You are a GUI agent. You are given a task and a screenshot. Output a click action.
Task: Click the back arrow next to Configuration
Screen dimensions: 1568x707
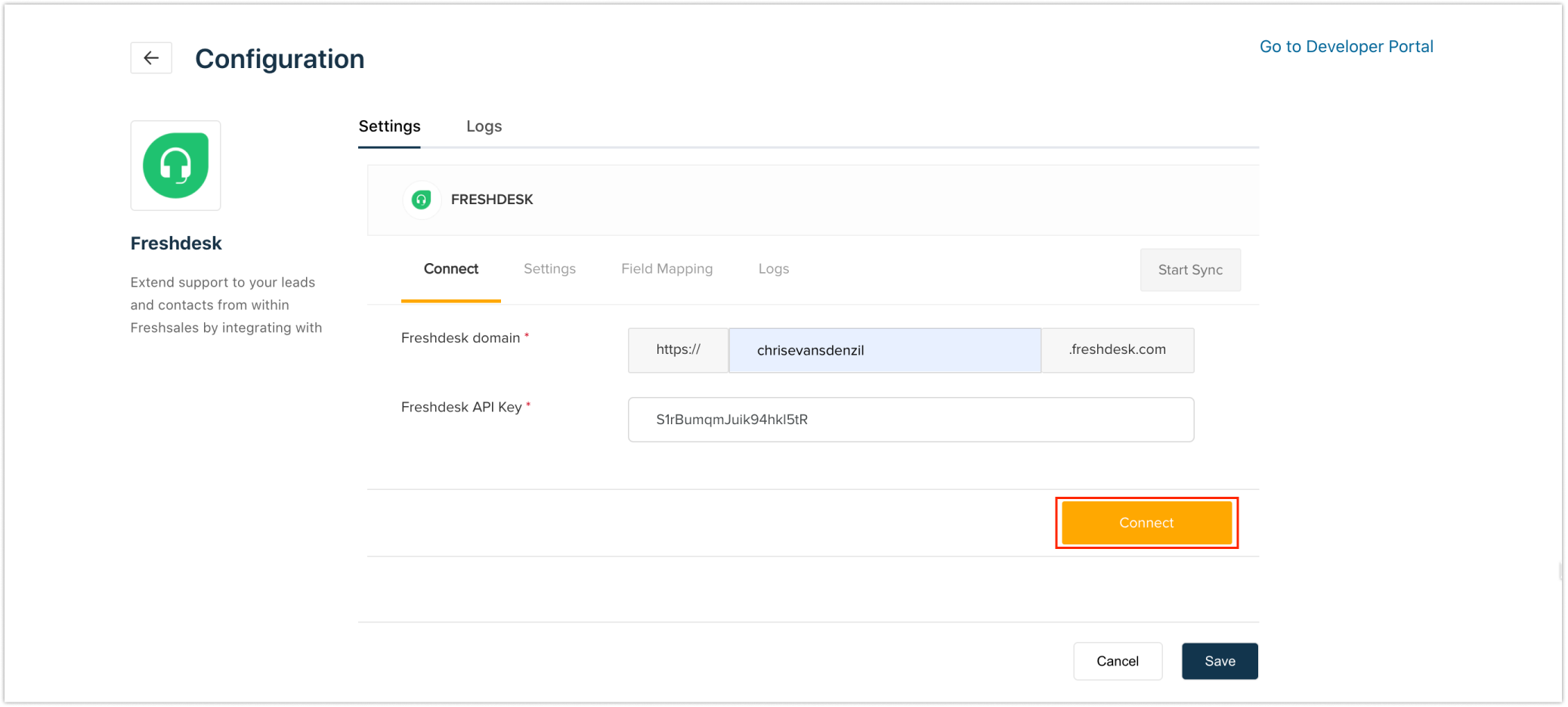(x=151, y=58)
